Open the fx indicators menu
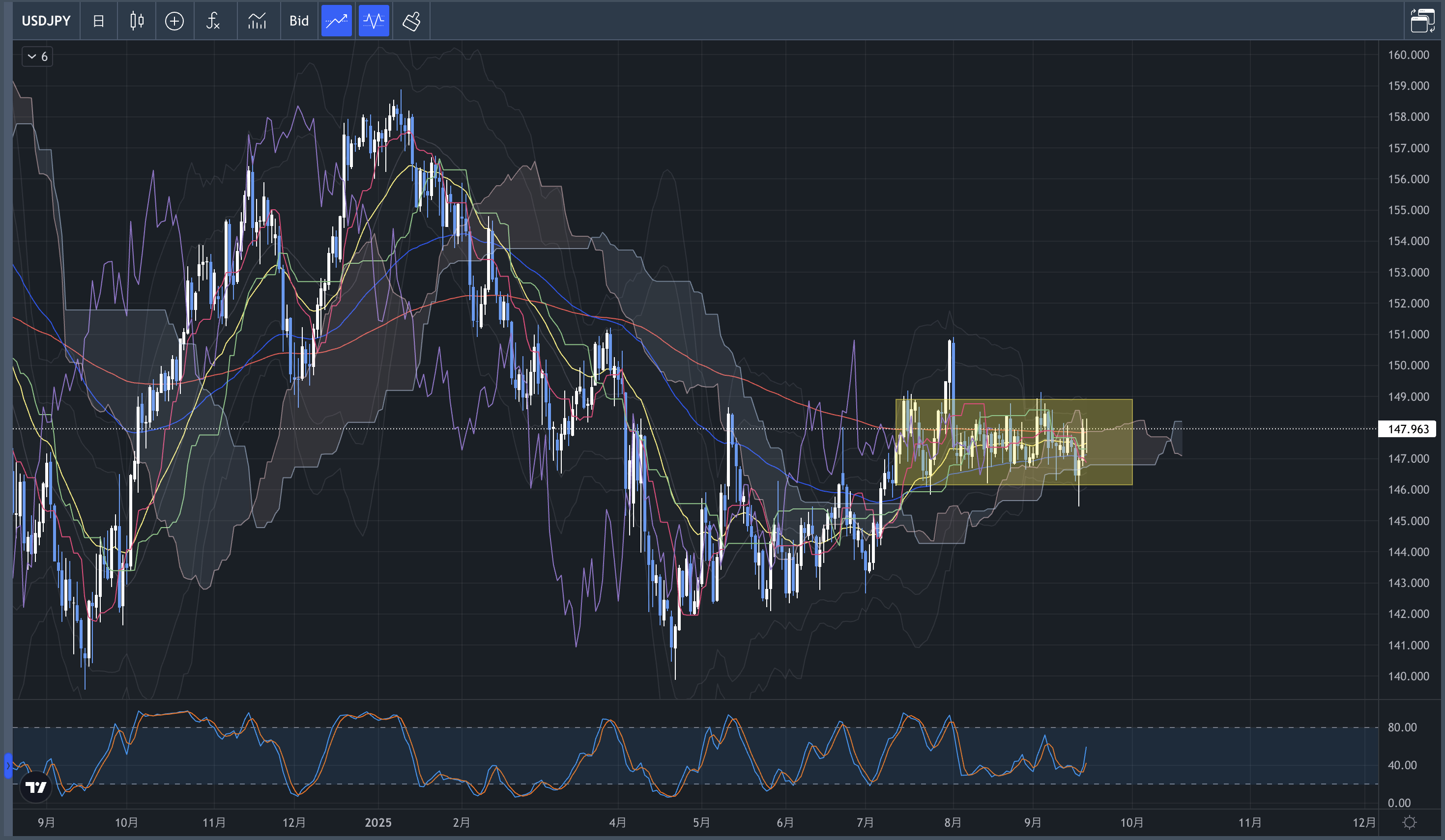This screenshot has width=1445, height=840. click(213, 21)
